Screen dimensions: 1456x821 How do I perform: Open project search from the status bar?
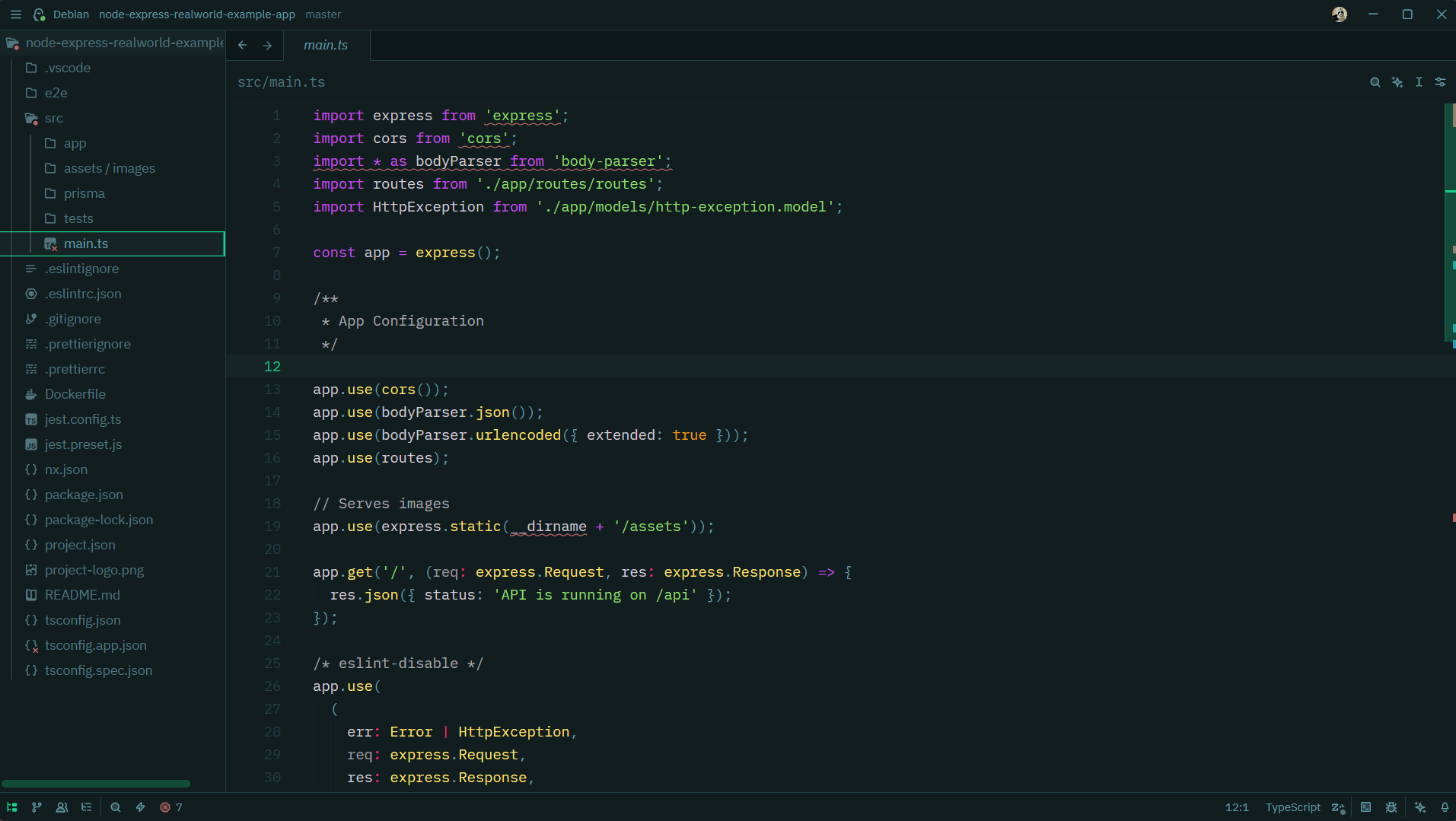pyautogui.click(x=116, y=807)
